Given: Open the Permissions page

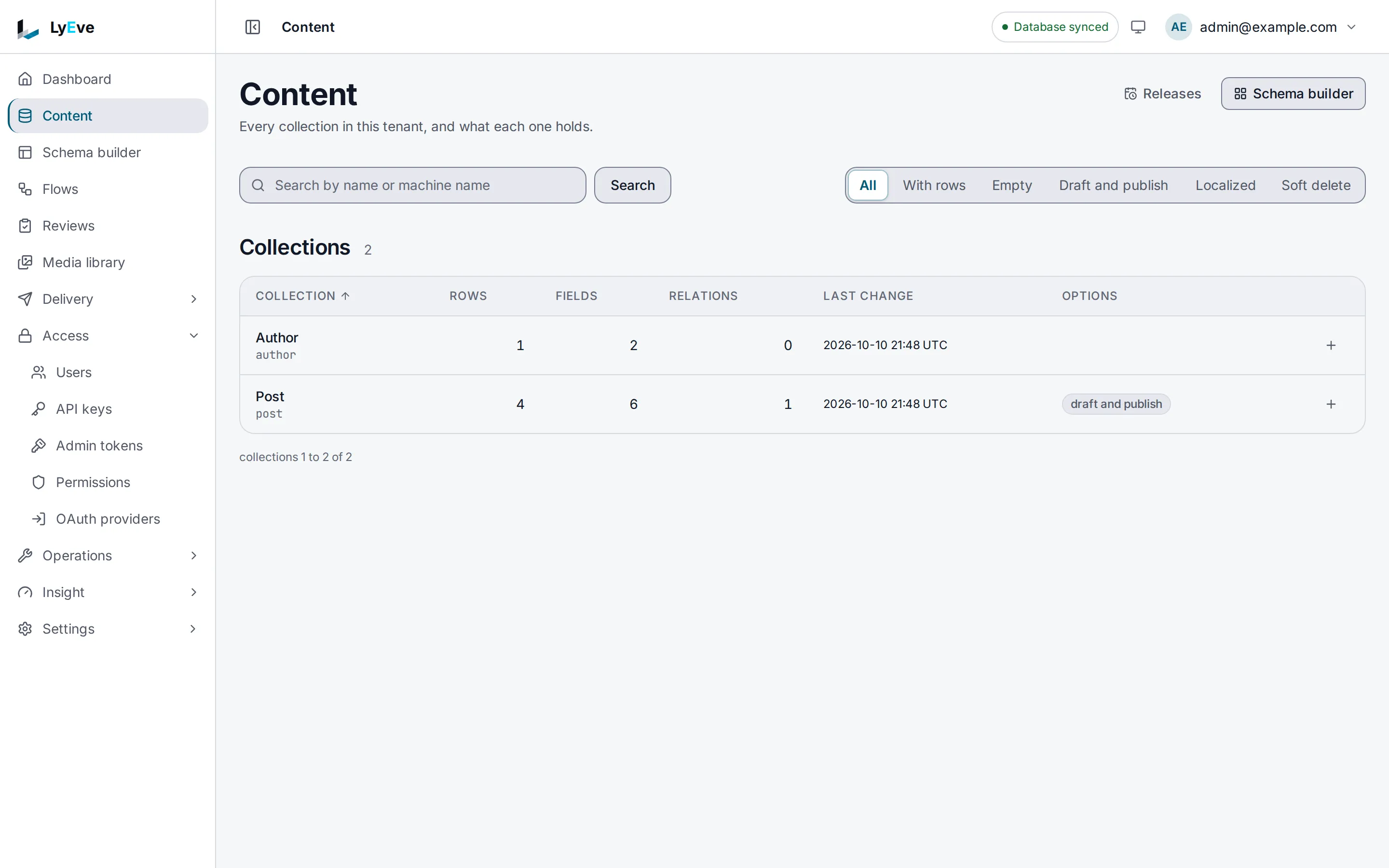Looking at the screenshot, I should [x=115, y=482].
